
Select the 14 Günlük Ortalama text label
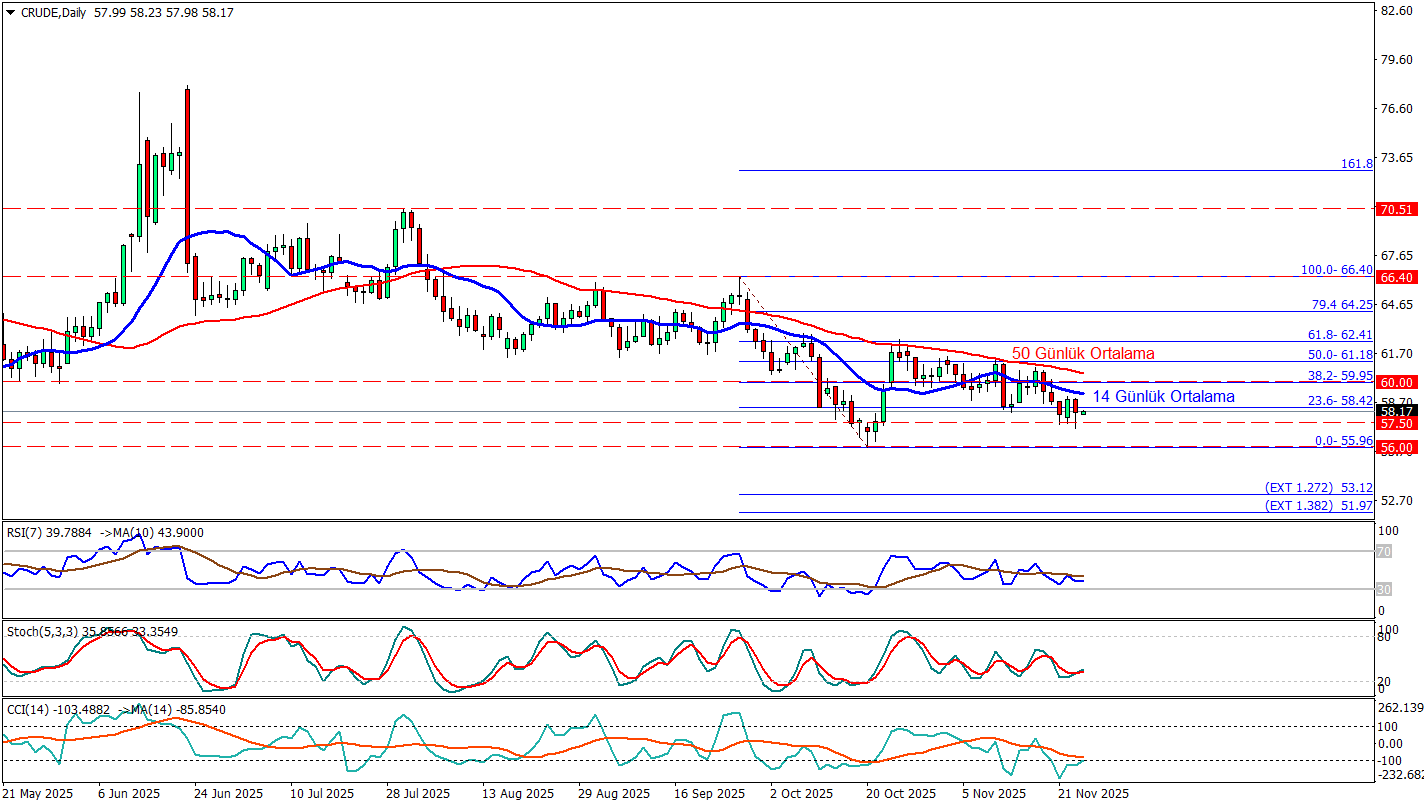coord(1162,396)
